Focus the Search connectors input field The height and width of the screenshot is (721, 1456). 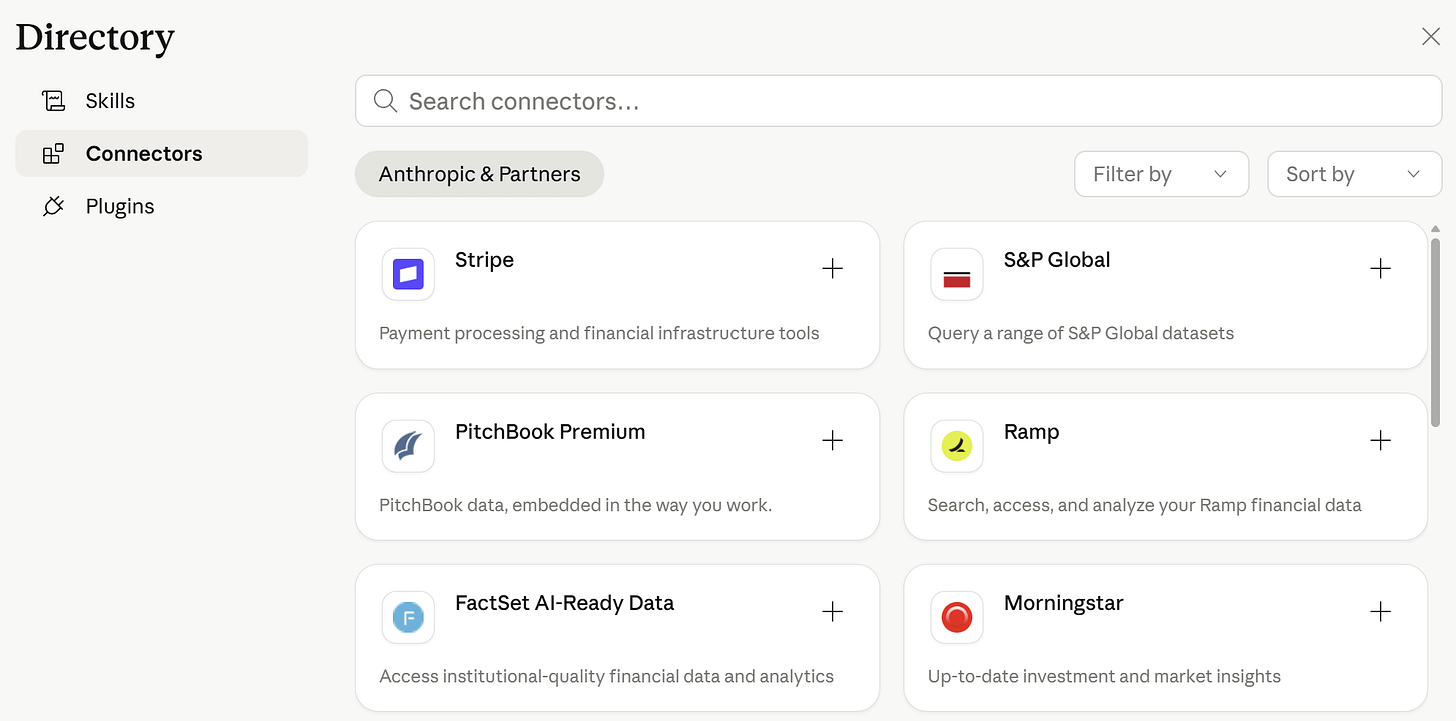tap(898, 101)
